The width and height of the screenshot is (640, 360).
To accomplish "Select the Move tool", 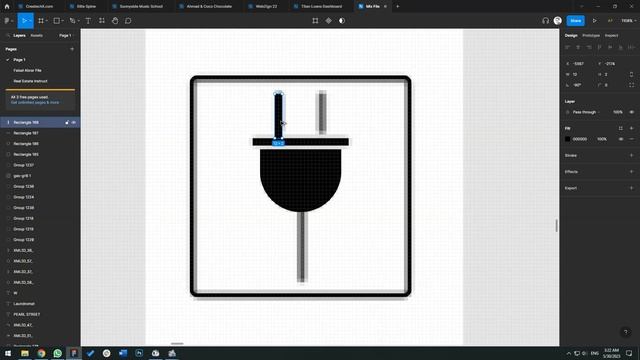I will click(x=24, y=20).
